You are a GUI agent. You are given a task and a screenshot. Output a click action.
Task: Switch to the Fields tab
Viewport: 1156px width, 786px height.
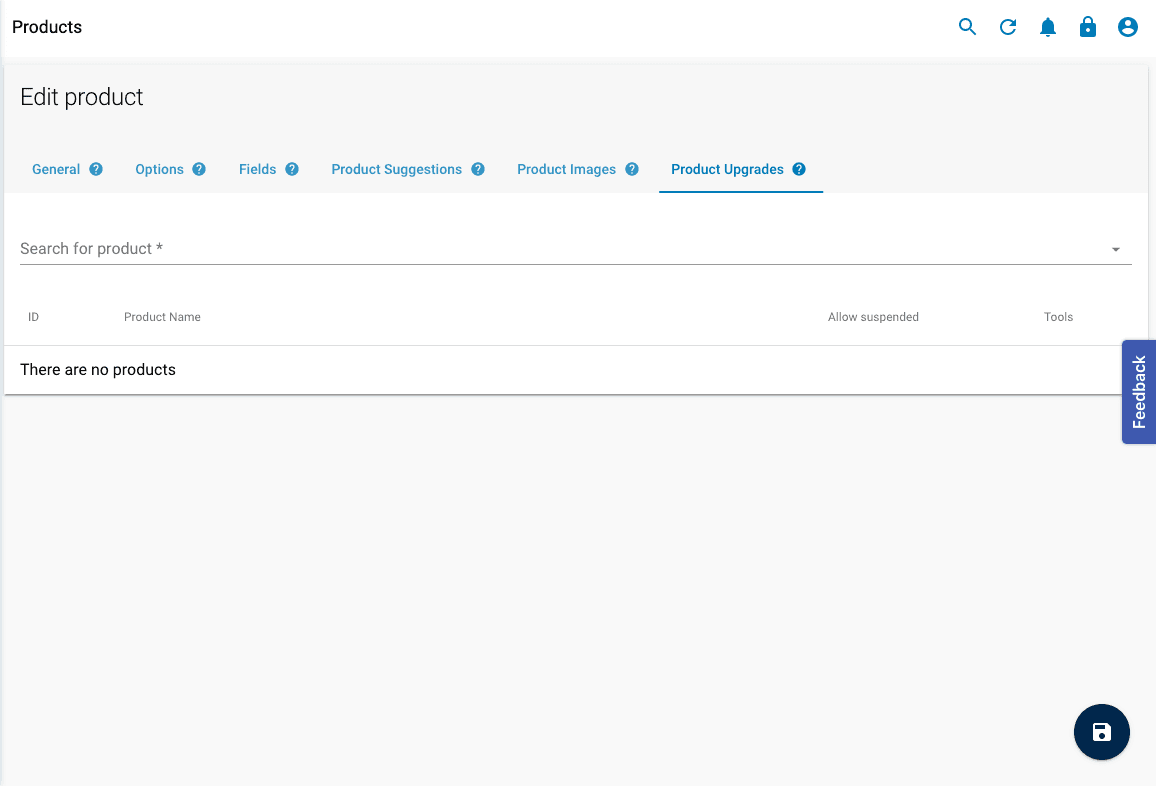[257, 169]
